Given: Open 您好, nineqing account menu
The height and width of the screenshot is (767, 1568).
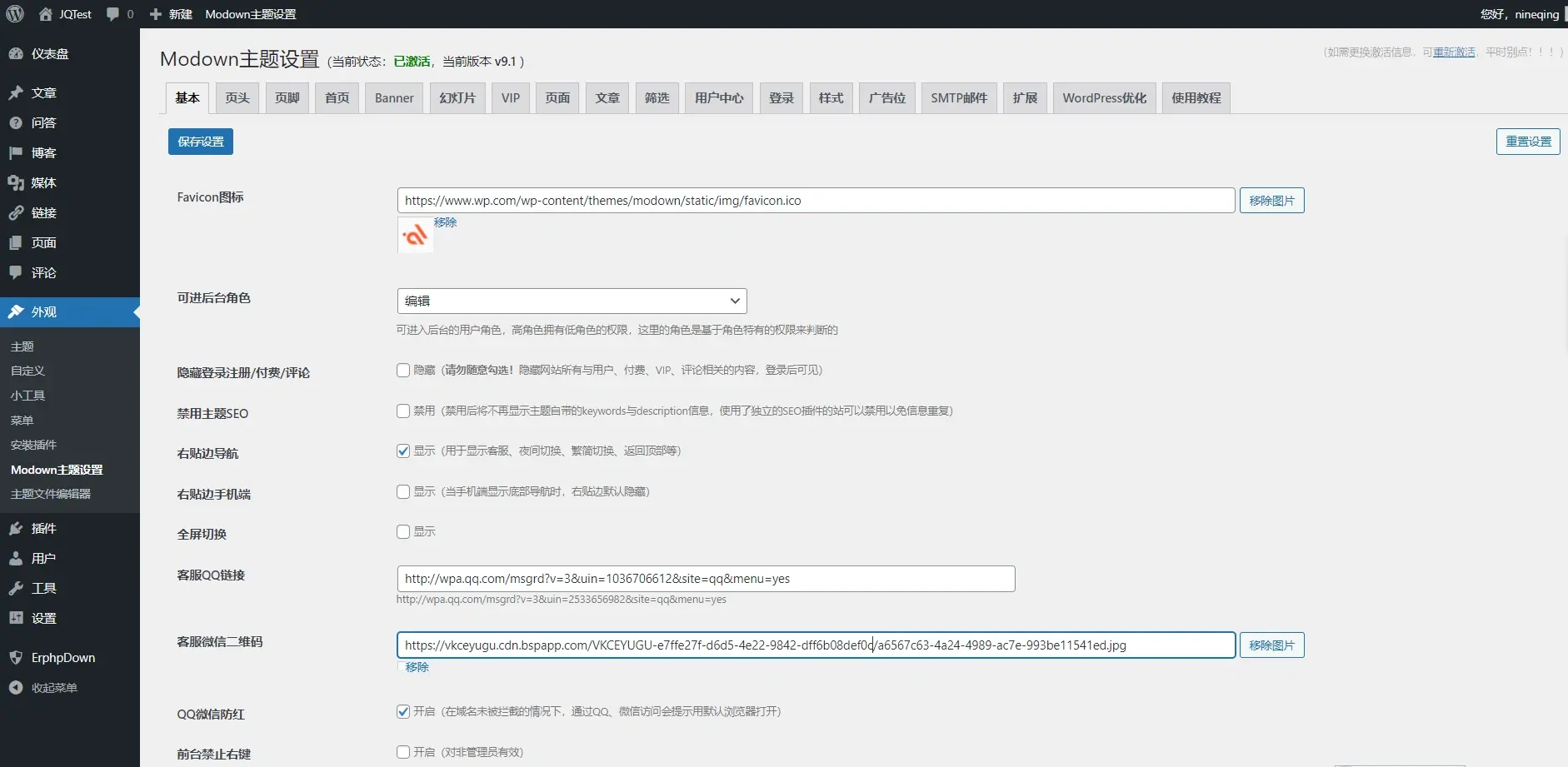Looking at the screenshot, I should (1520, 14).
